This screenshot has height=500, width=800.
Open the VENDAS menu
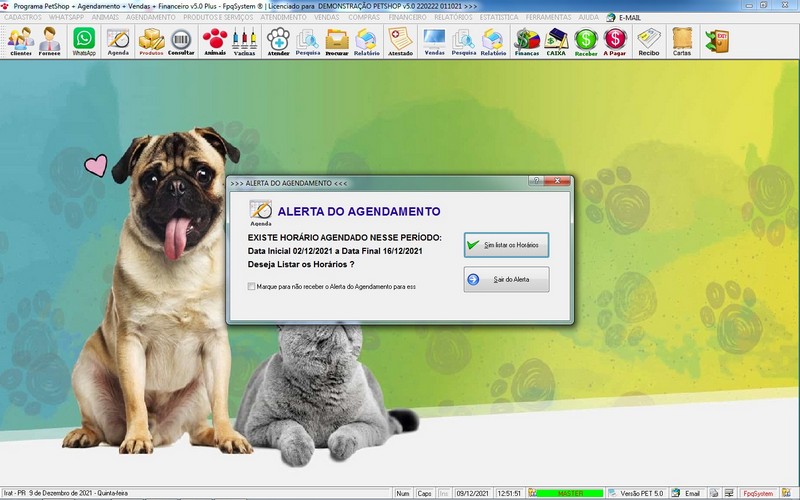[327, 17]
